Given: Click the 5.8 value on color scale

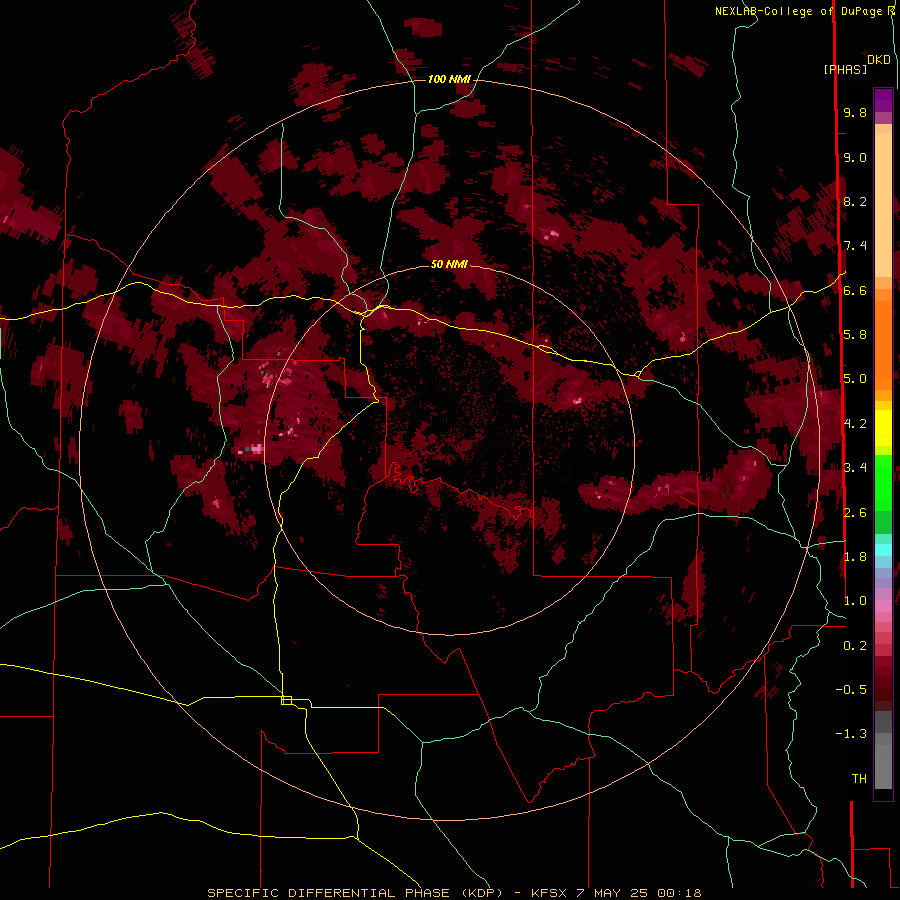Looking at the screenshot, I should 855,334.
